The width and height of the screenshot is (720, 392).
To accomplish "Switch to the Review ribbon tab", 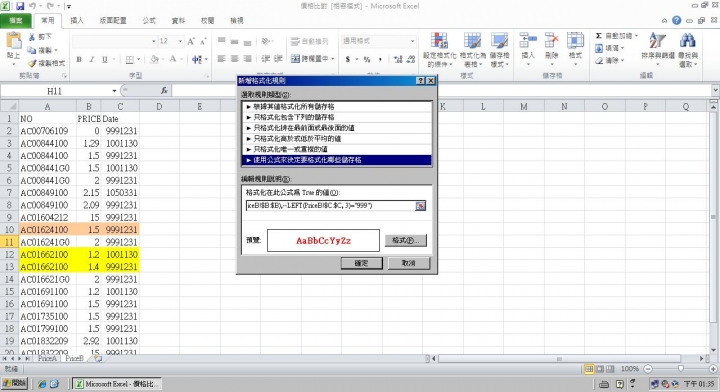I will coord(208,21).
